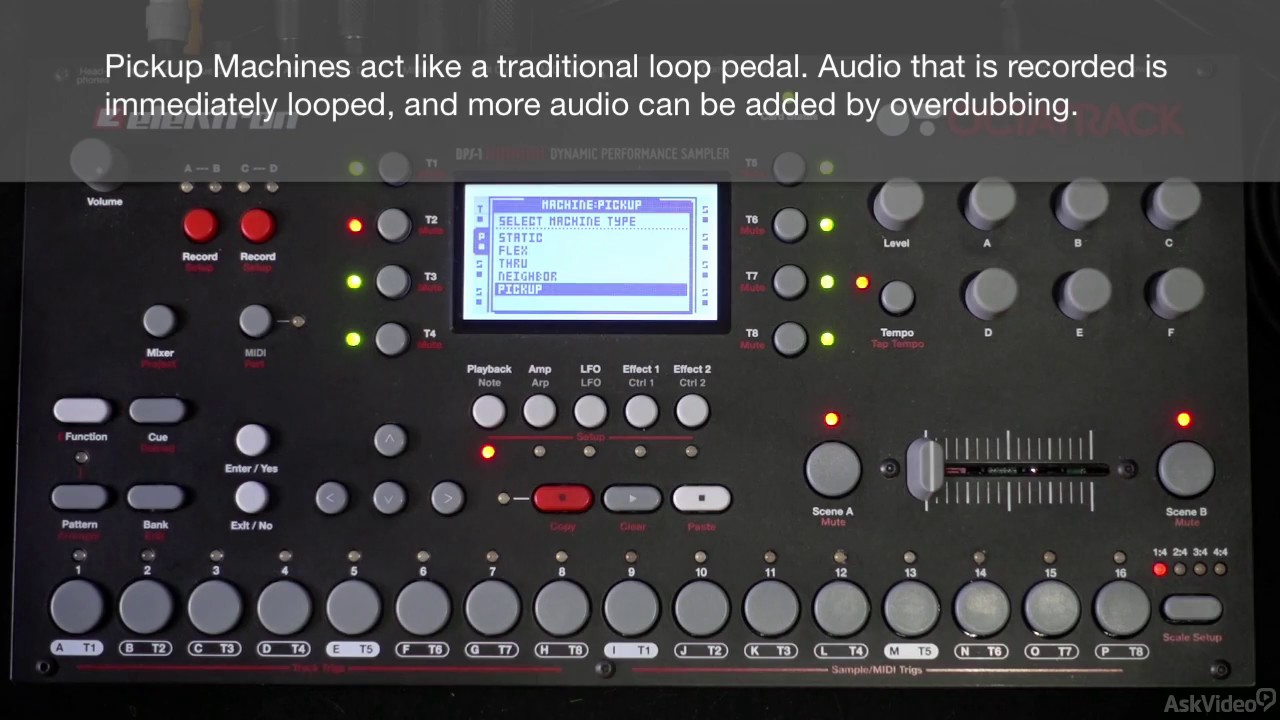Screen dimensions: 1280x720
Task: Select track T3 button
Action: [x=394, y=282]
